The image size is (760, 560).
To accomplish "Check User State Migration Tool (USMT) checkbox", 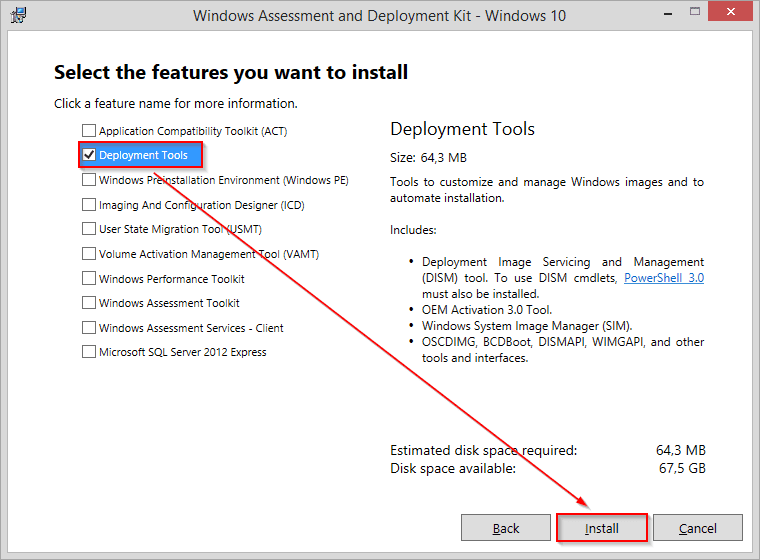I will [89, 228].
